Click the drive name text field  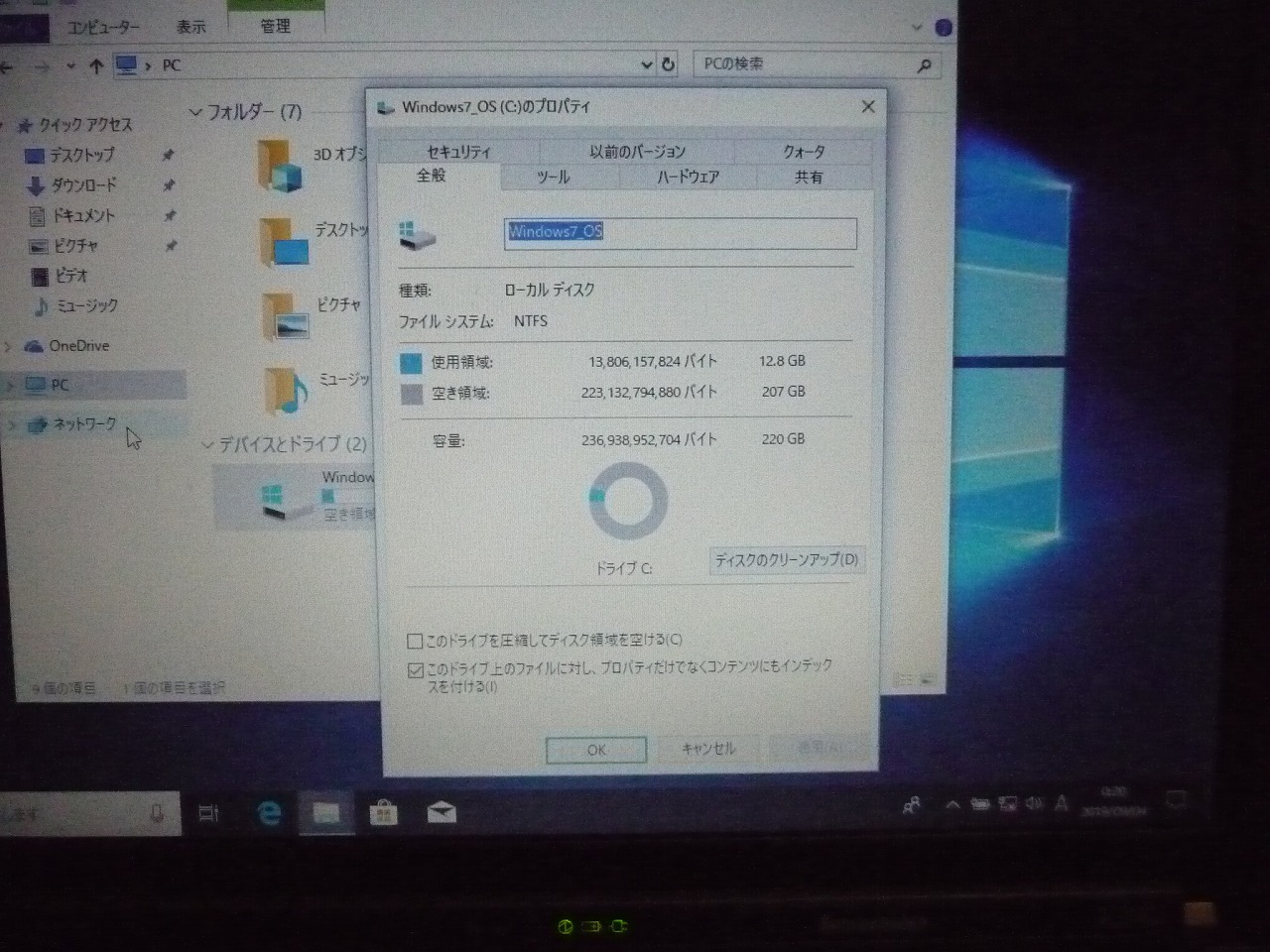(x=680, y=233)
